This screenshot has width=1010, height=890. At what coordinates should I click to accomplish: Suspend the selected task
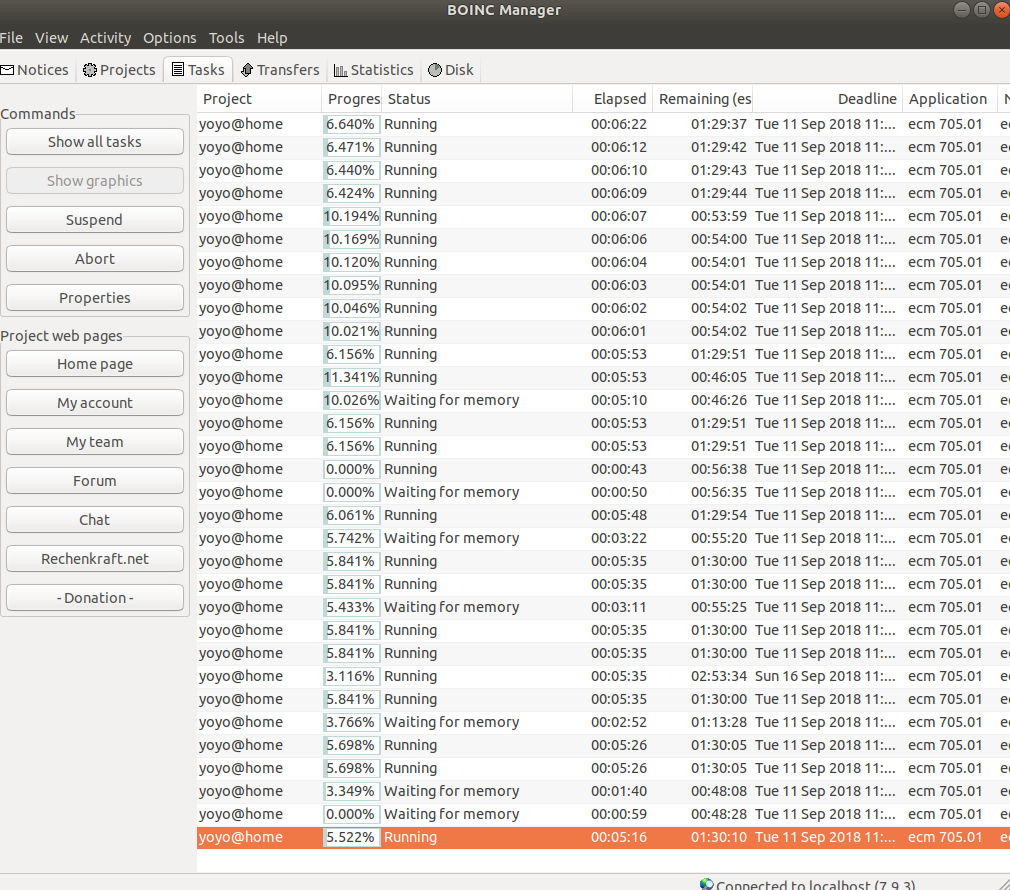(x=95, y=220)
